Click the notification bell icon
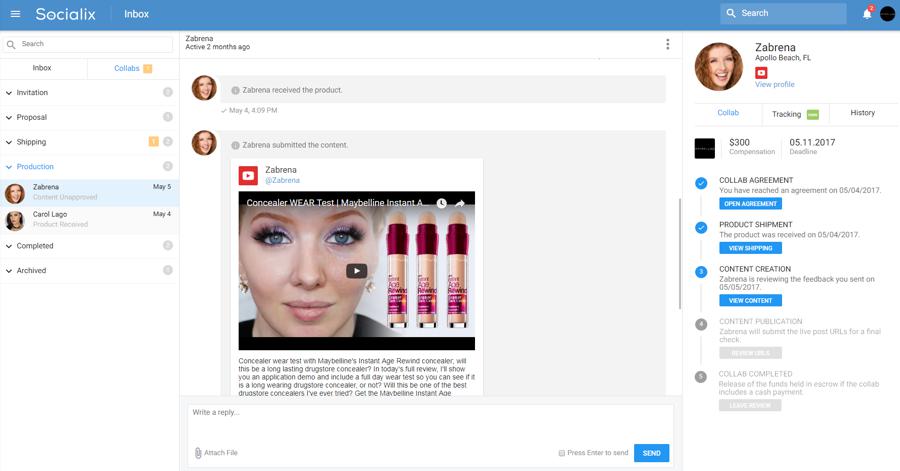 (x=867, y=14)
